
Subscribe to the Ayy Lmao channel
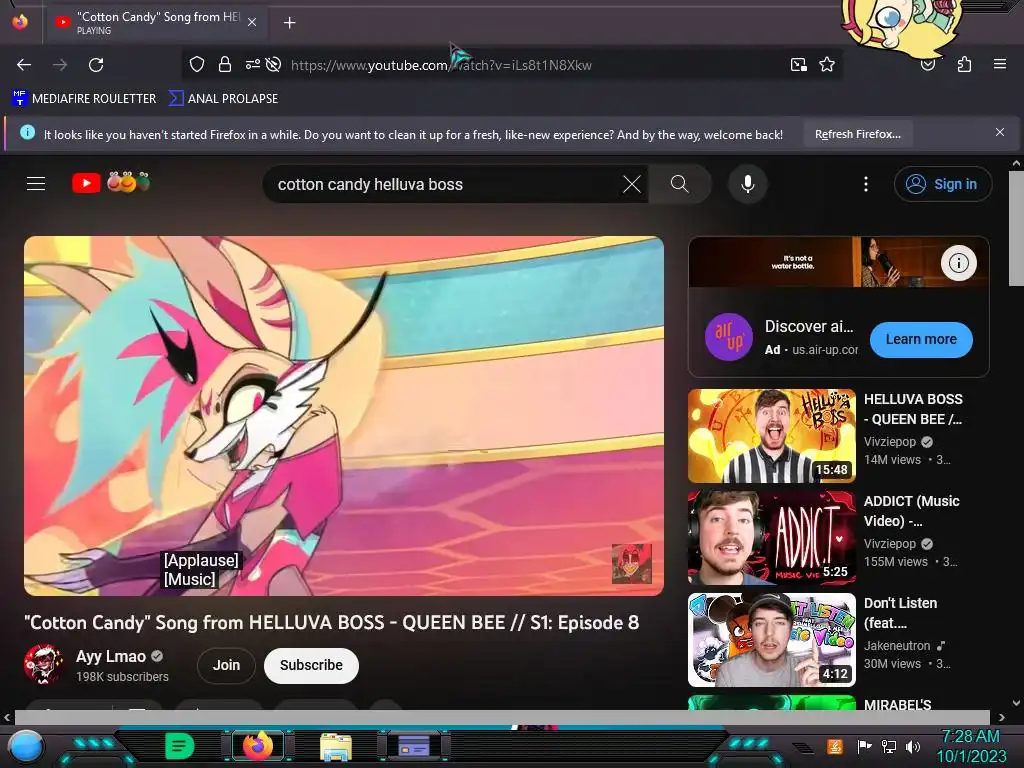[x=311, y=665]
